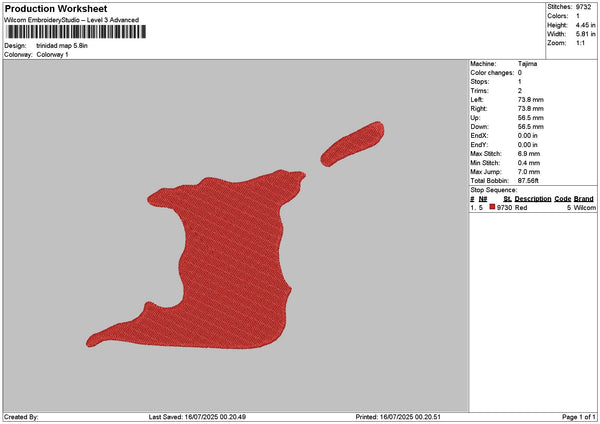The image size is (600, 424).
Task: Click the Description column header
Action: tap(533, 199)
